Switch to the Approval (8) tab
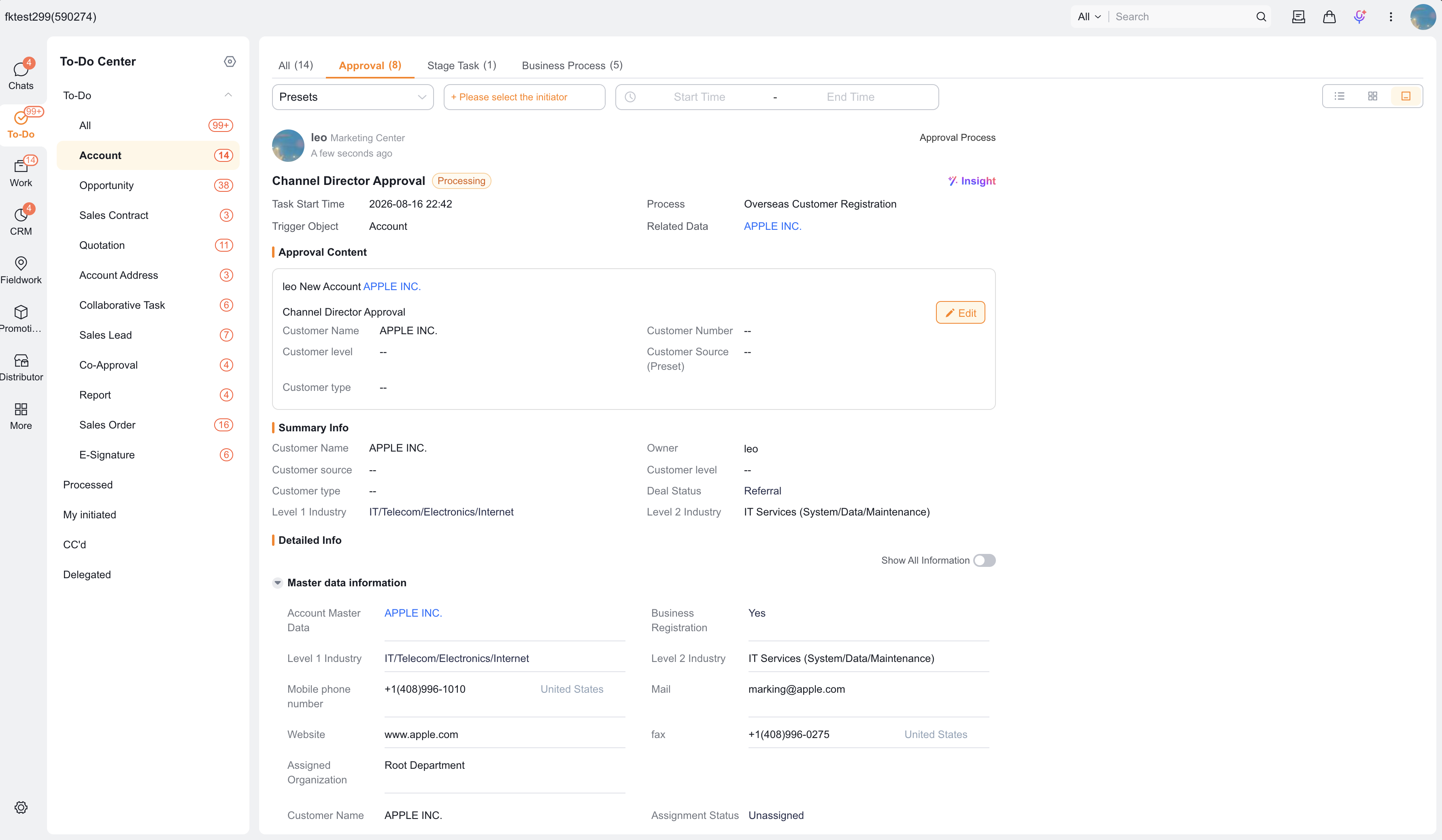 (370, 65)
